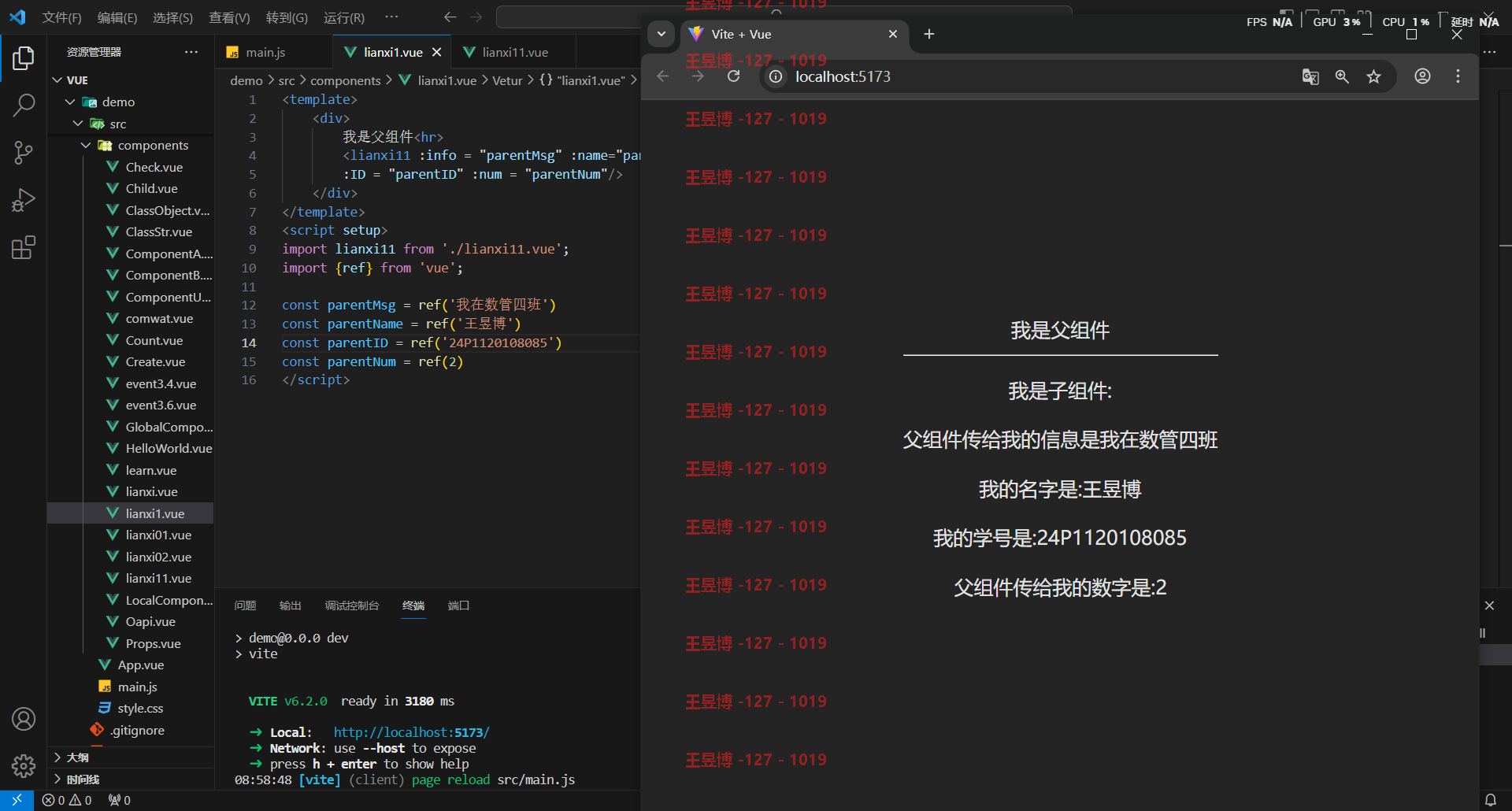Screen dimensions: 1512x811
Task: Open the 转到(G) menu
Action: [287, 17]
